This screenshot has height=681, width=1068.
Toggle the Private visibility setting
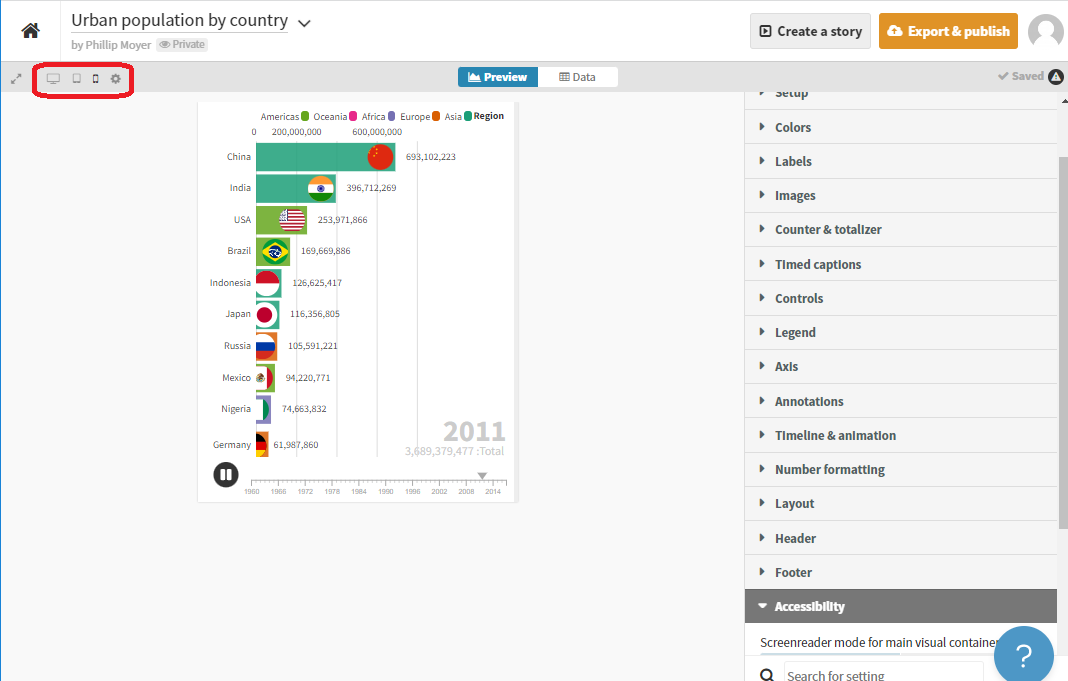[183, 44]
